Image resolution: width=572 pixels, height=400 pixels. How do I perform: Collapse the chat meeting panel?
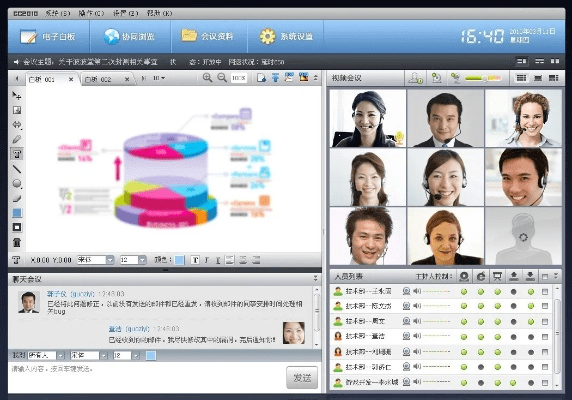pyautogui.click(x=316, y=279)
